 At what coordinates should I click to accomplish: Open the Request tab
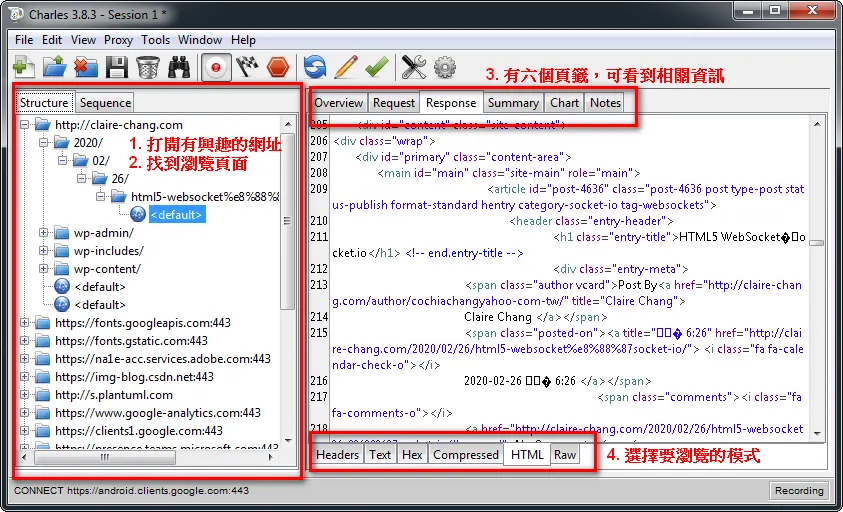click(x=394, y=103)
